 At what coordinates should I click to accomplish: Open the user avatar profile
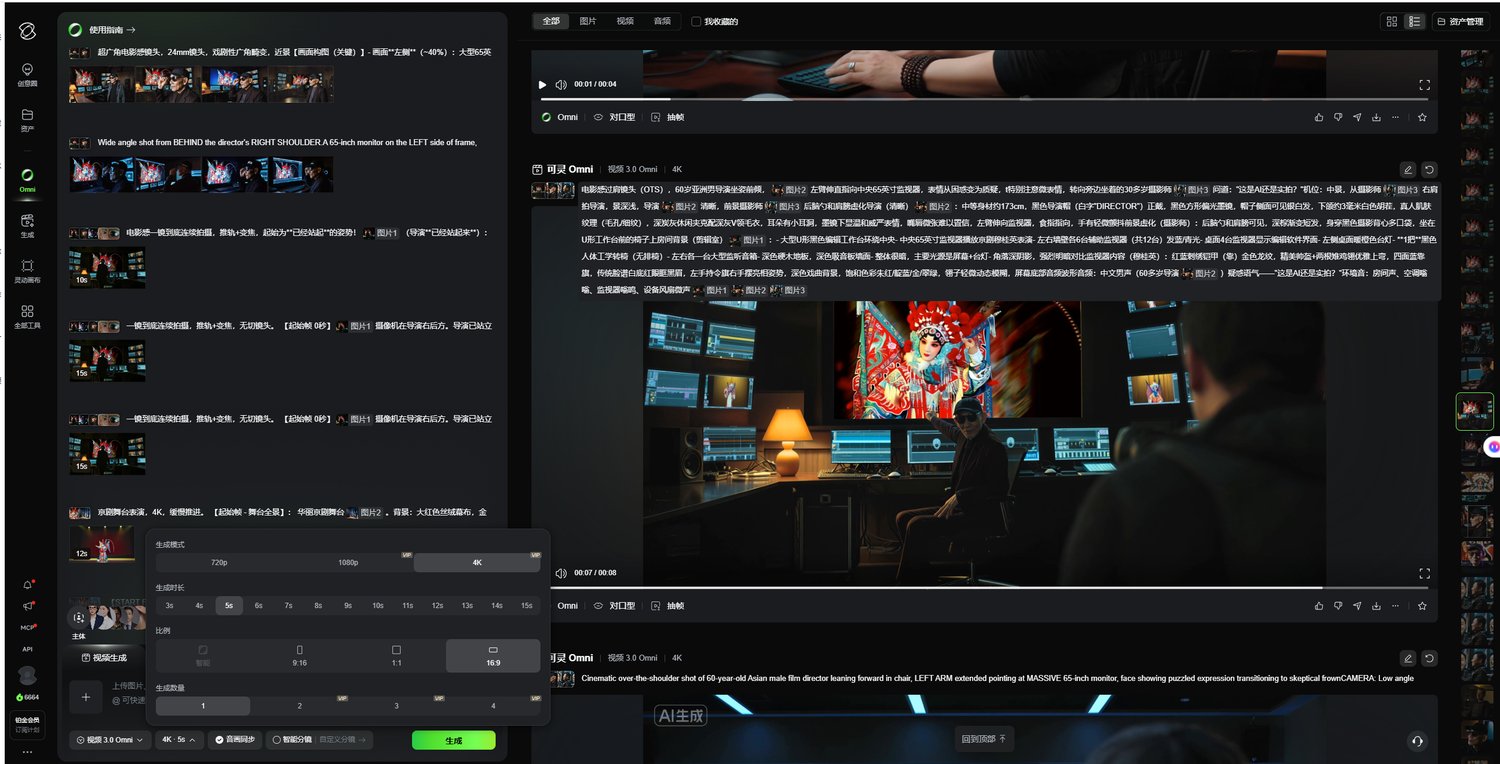[27, 675]
